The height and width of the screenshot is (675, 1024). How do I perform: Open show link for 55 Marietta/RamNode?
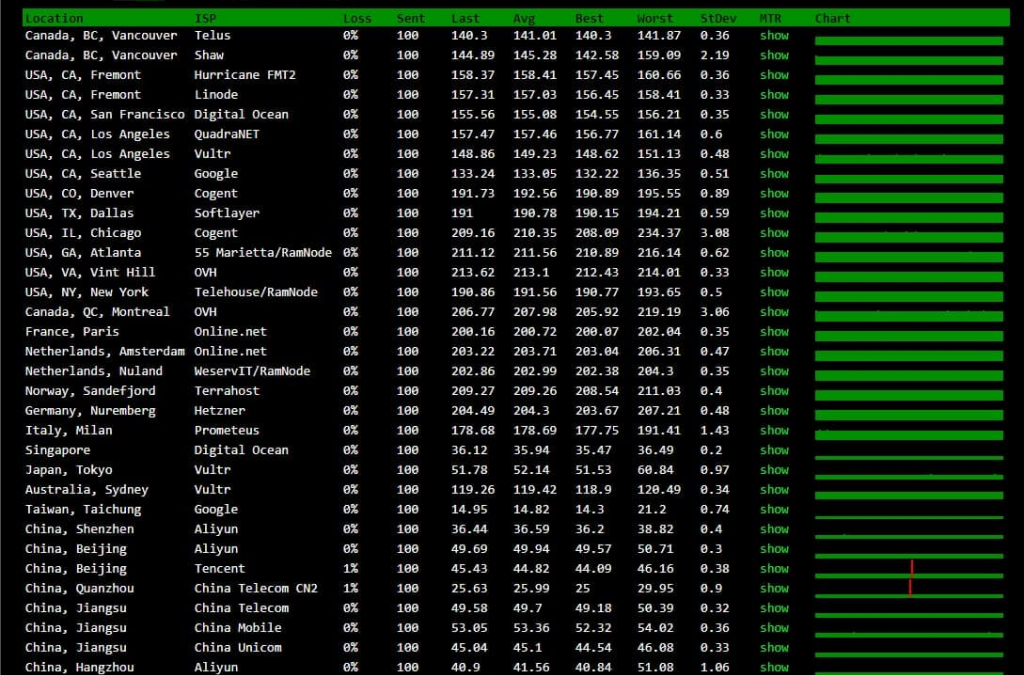pos(774,253)
